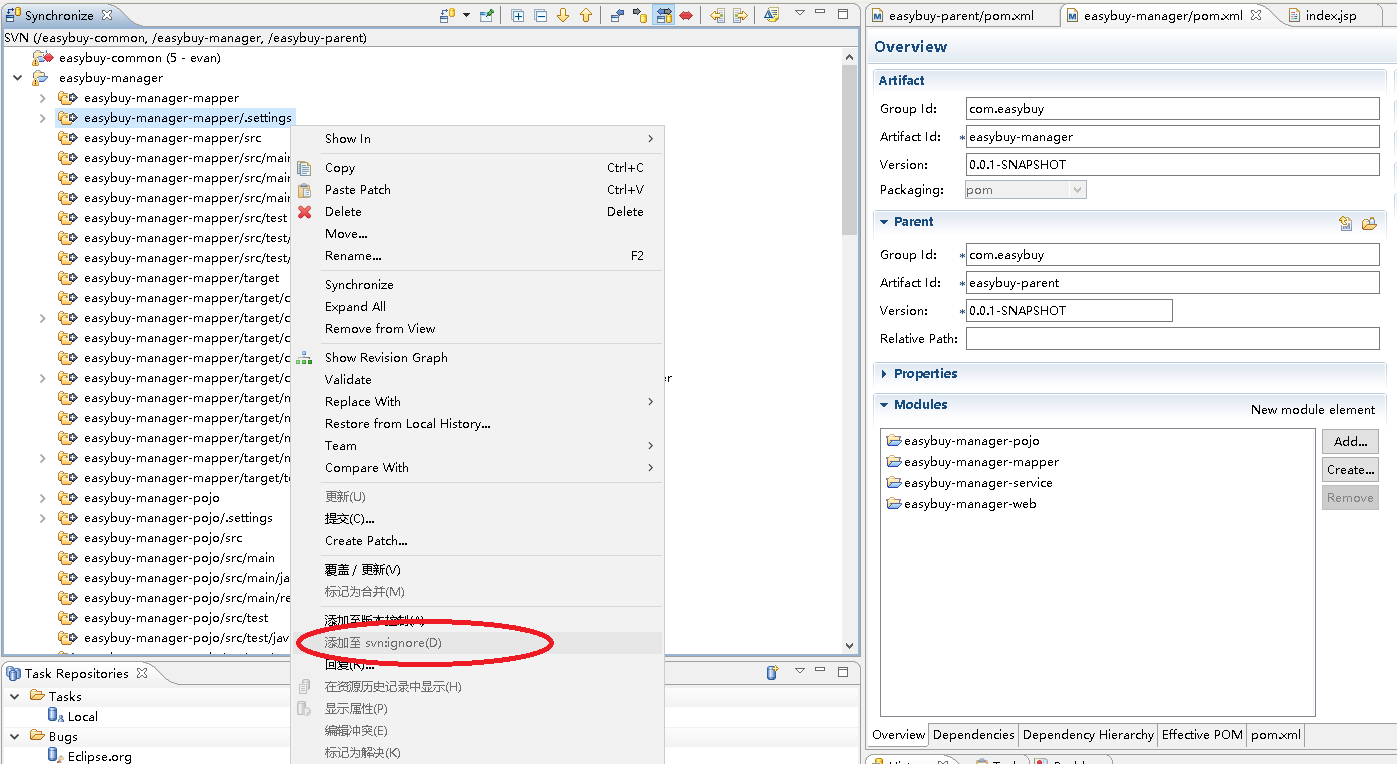Collapse the Tasks category
Viewport: 1397px width, 764px height.
pyautogui.click(x=15, y=696)
